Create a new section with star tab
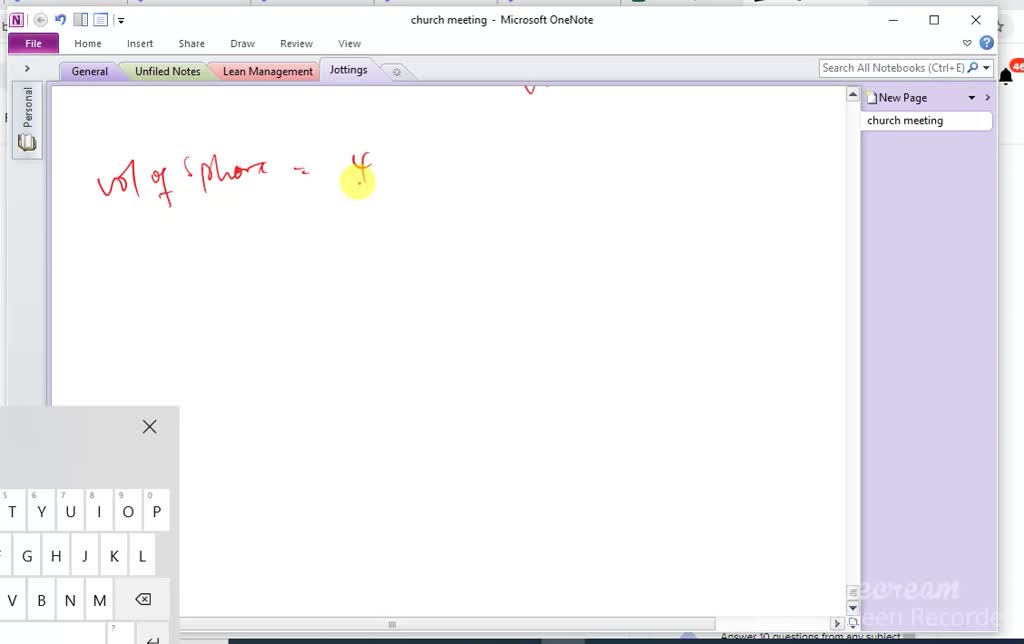This screenshot has height=644, width=1024. coord(396,72)
